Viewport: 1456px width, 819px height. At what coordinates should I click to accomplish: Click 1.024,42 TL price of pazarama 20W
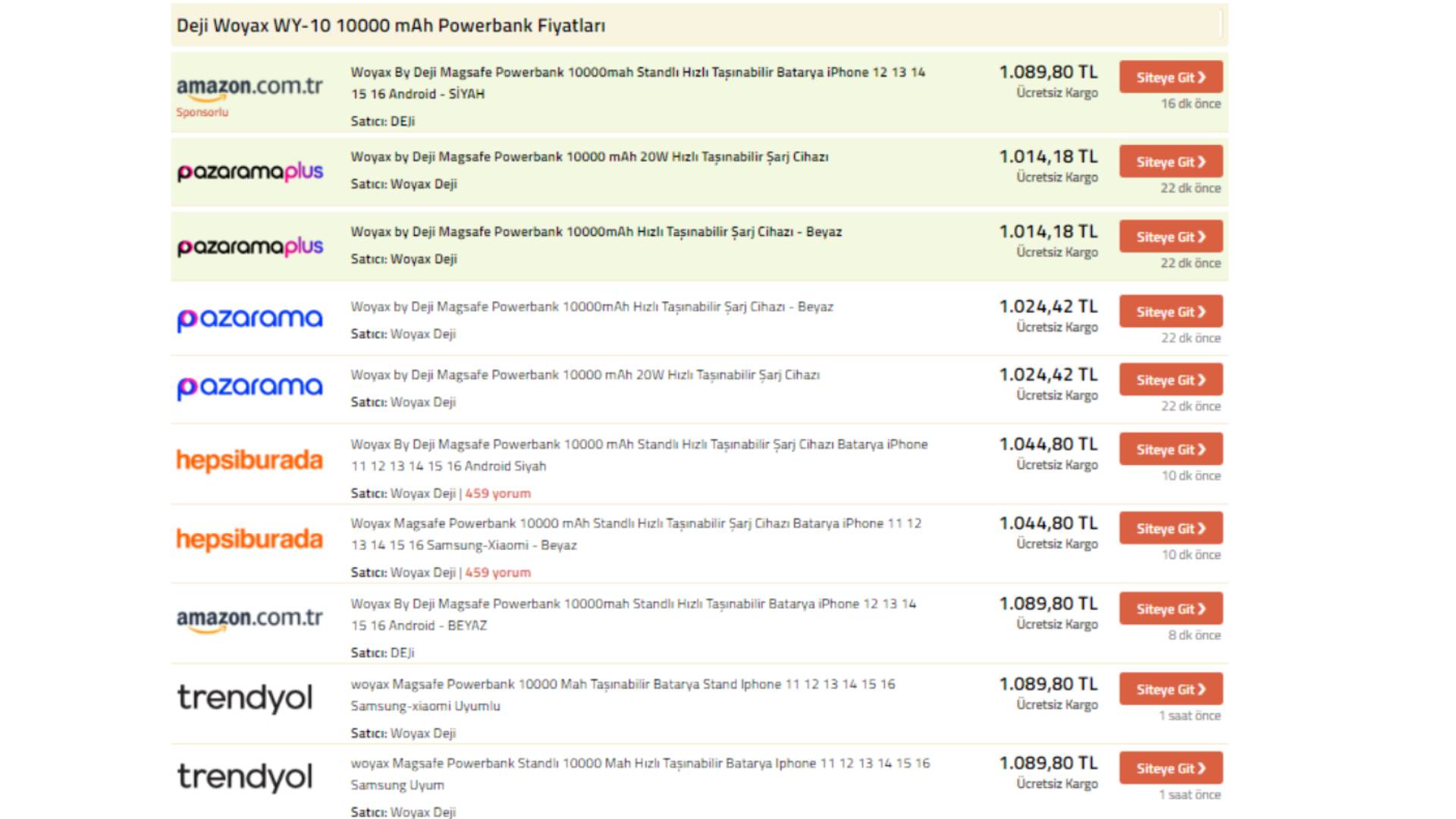click(x=1048, y=375)
